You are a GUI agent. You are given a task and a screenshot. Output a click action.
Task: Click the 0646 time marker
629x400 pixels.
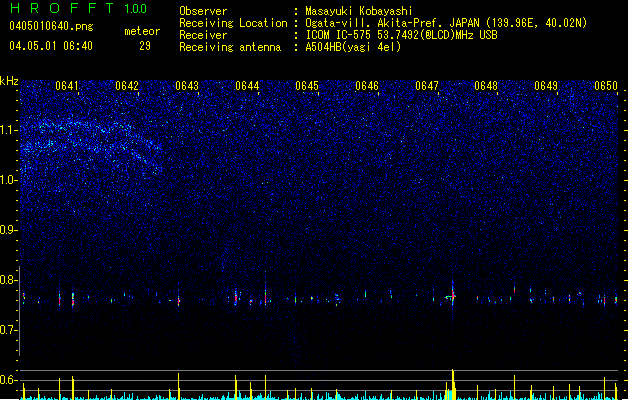pyautogui.click(x=367, y=86)
